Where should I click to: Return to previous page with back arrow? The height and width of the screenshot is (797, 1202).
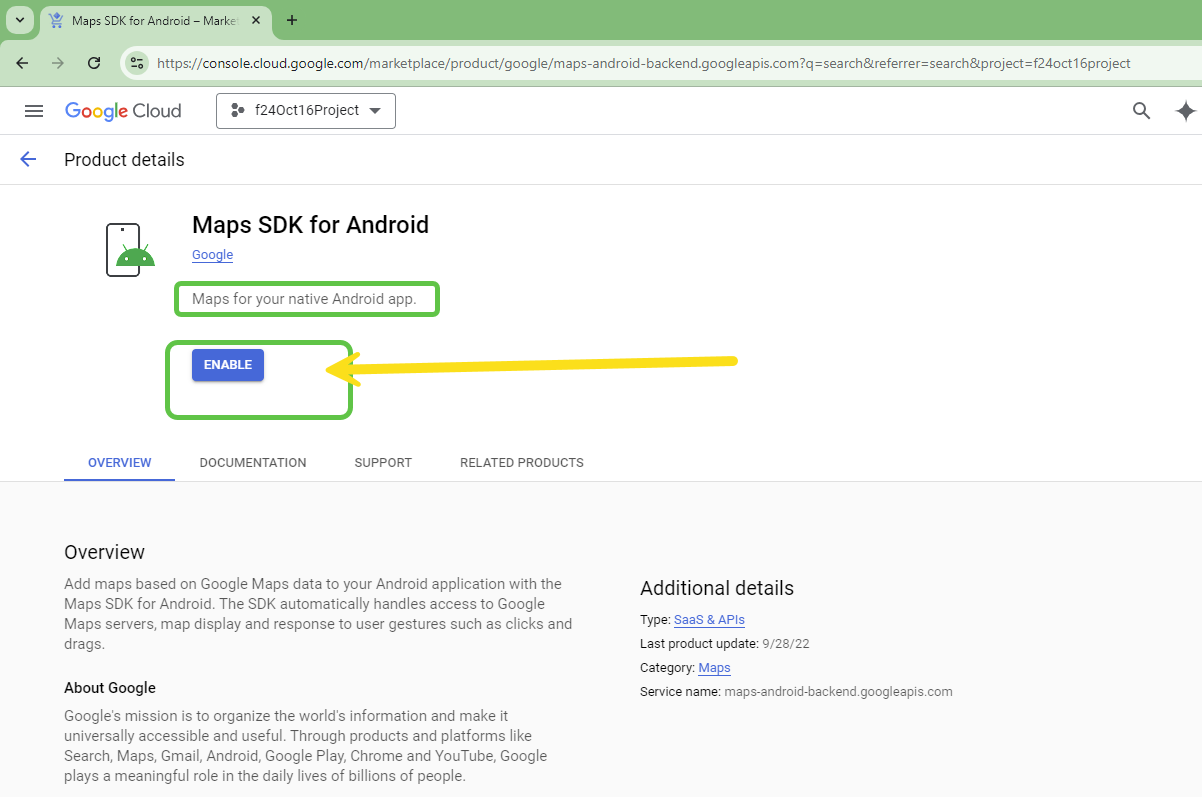pos(28,159)
